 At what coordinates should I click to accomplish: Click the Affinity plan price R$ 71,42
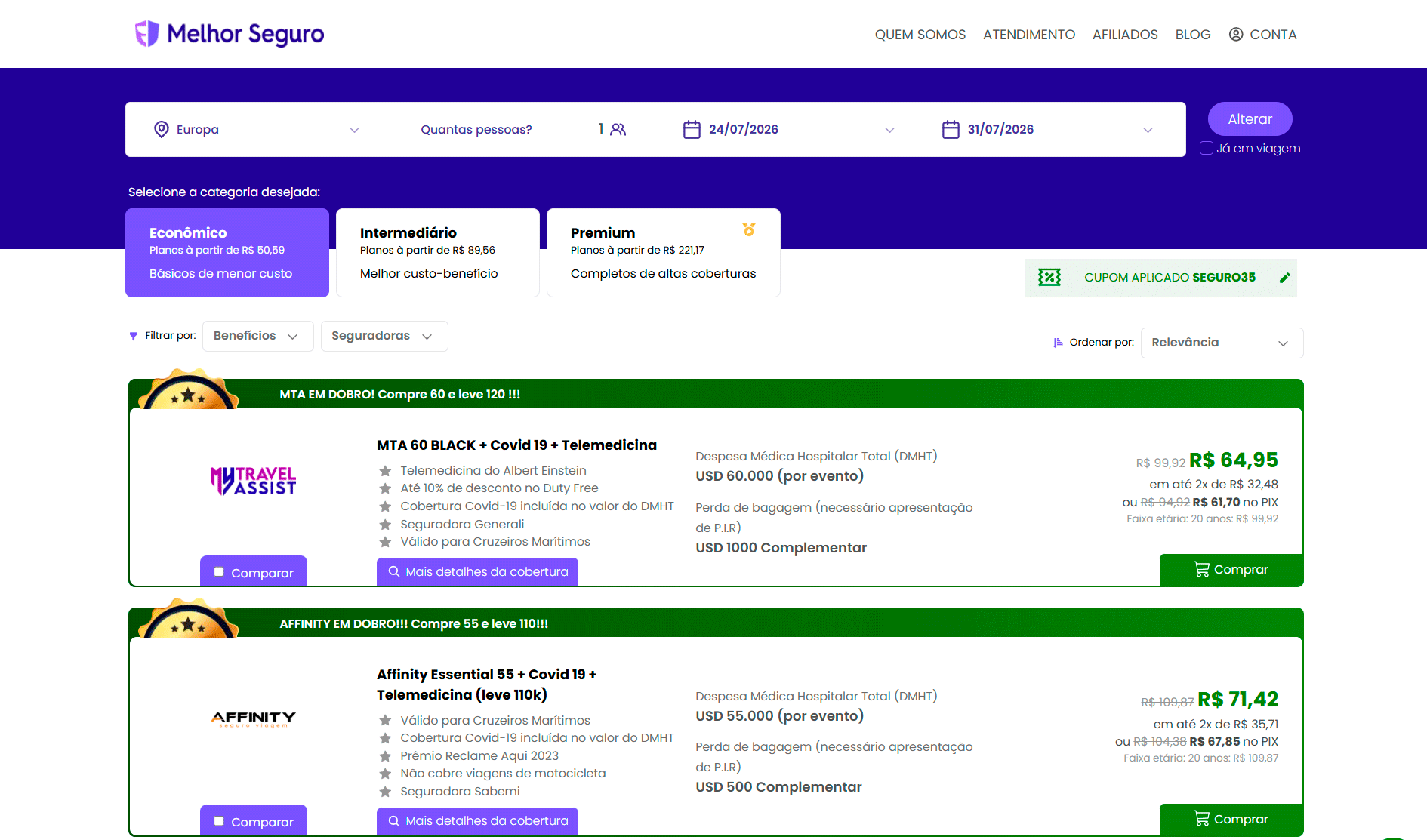1238,699
